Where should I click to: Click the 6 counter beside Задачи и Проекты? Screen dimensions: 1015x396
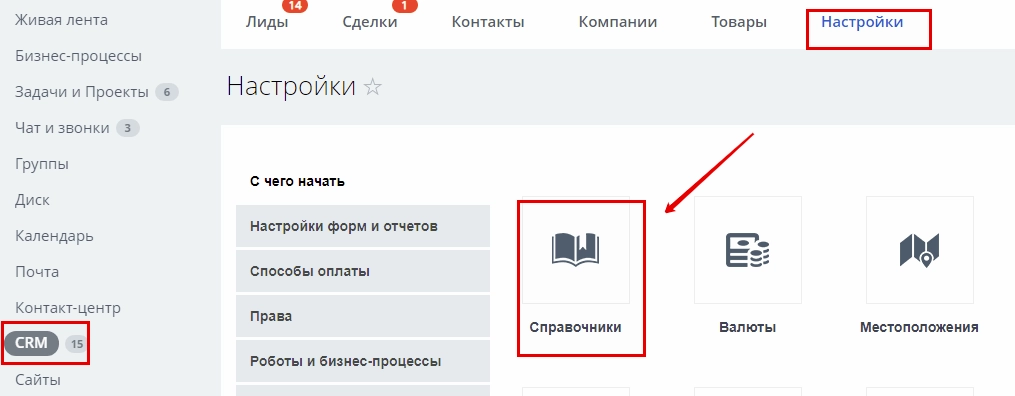(166, 93)
